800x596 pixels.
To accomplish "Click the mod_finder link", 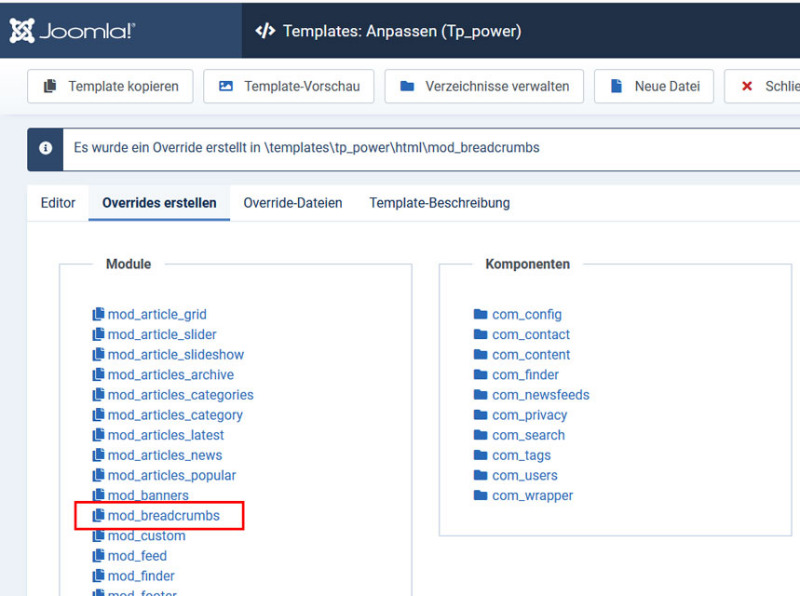I will point(141,576).
